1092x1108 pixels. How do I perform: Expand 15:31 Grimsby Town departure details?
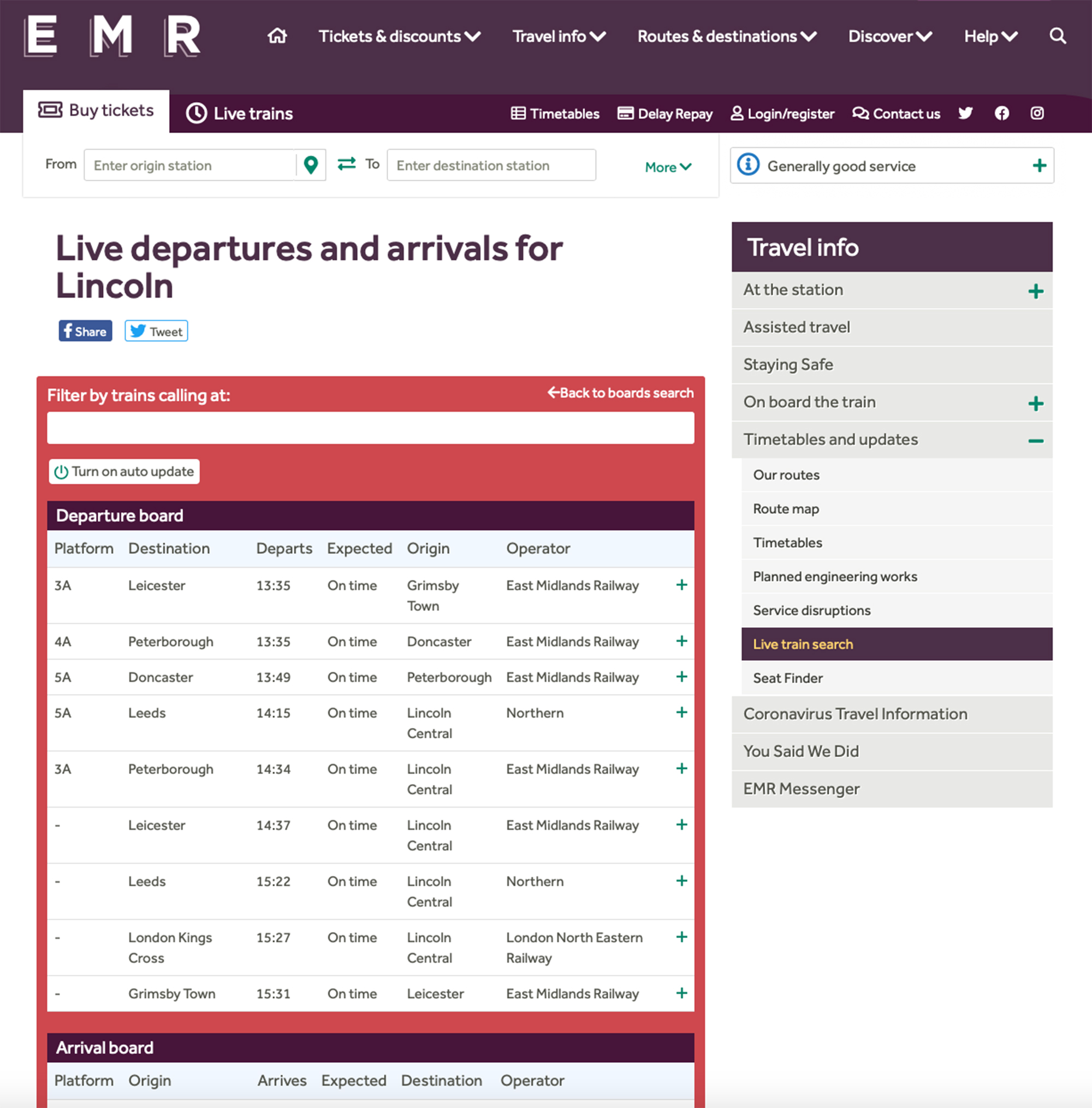click(x=681, y=993)
